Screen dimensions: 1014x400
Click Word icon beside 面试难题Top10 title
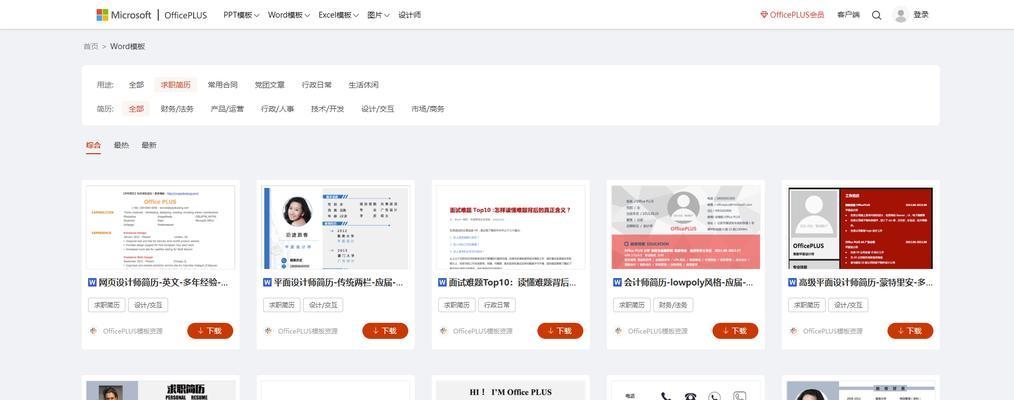pos(442,282)
